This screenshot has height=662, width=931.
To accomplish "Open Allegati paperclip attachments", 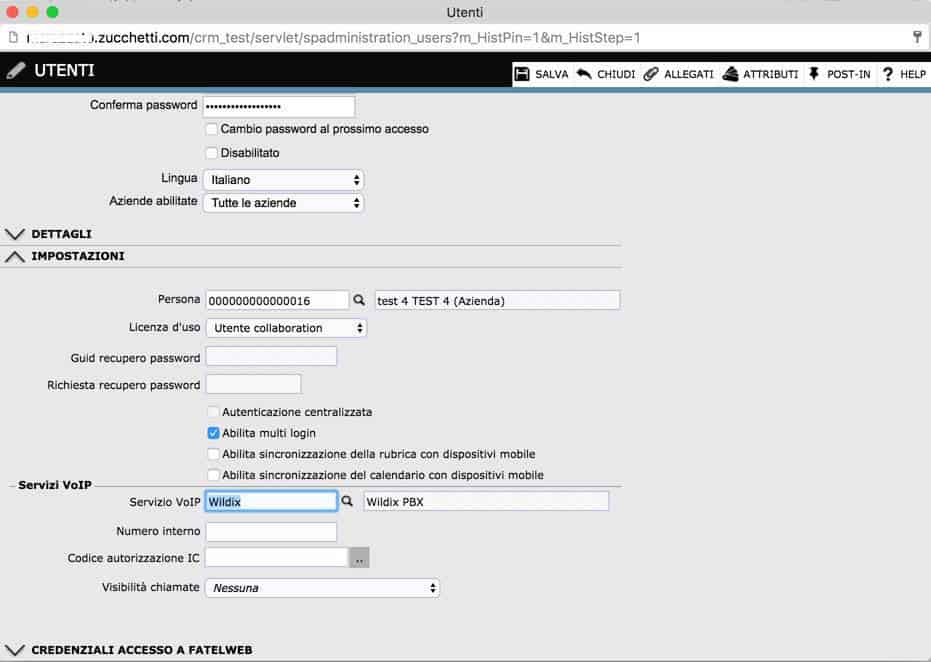I will [x=651, y=74].
